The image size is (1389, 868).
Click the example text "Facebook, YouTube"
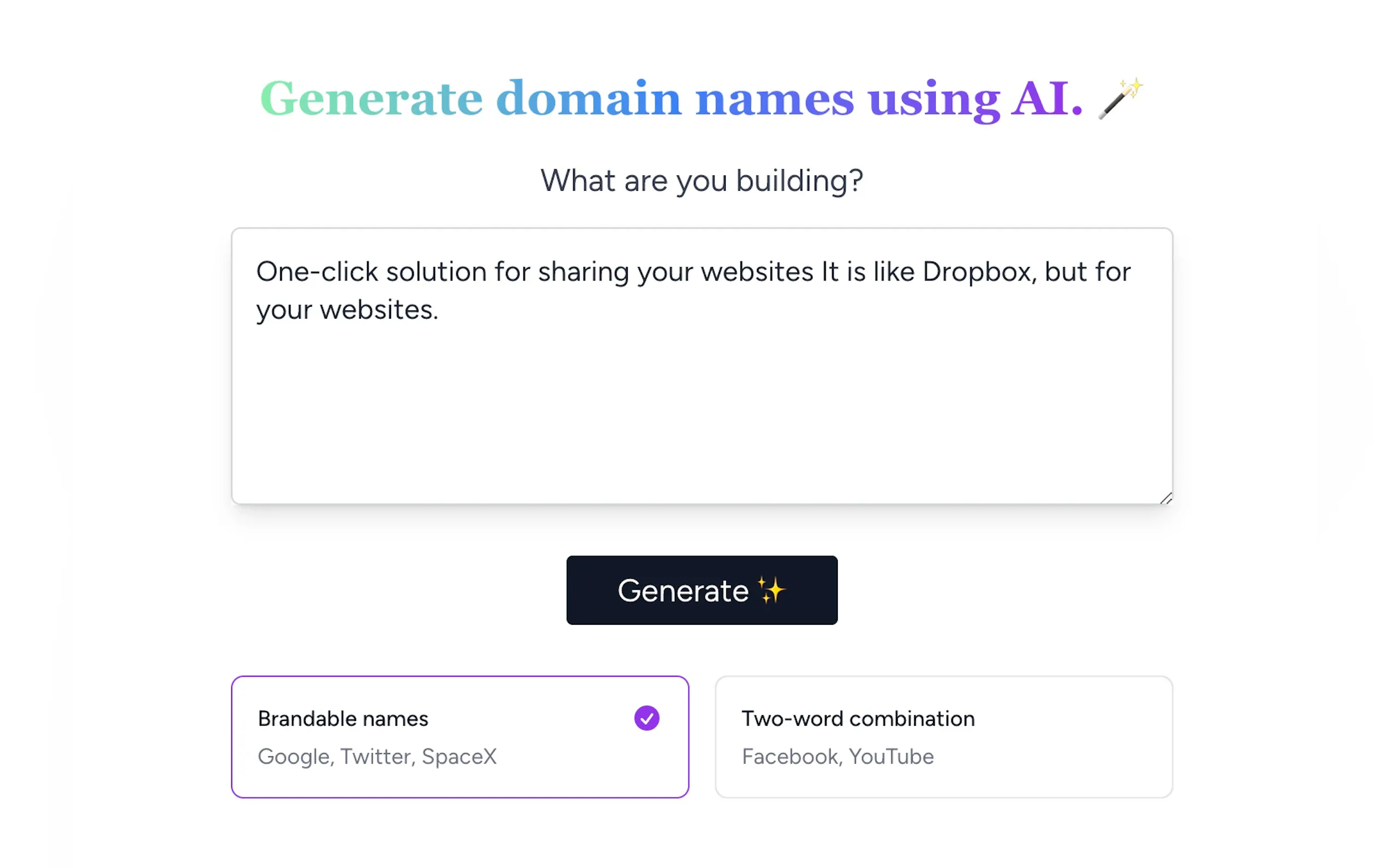click(838, 756)
